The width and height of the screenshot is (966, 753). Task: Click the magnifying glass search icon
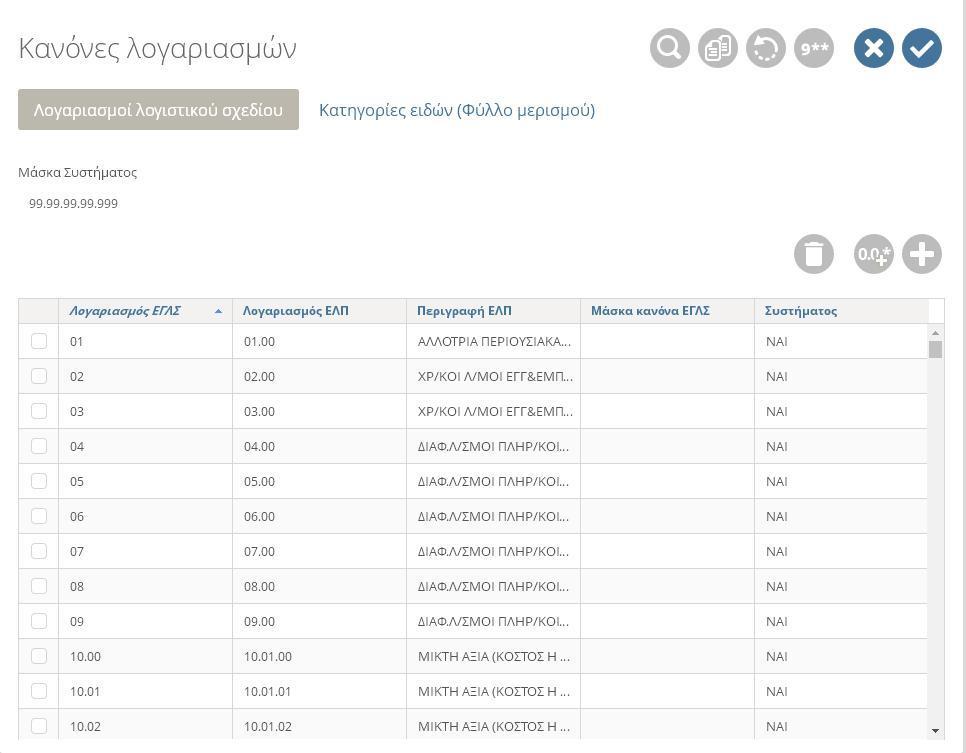tap(669, 48)
